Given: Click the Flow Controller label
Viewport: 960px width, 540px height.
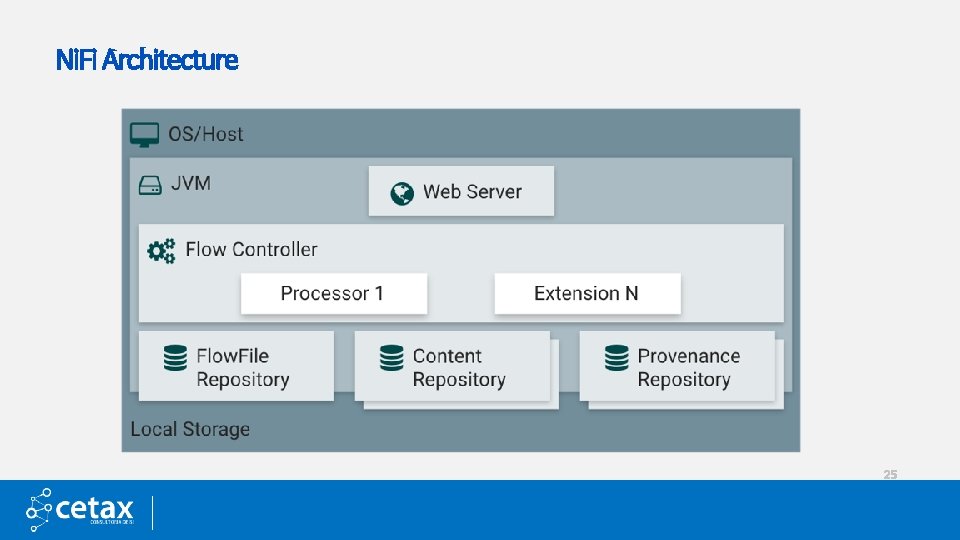Looking at the screenshot, I should (x=251, y=250).
